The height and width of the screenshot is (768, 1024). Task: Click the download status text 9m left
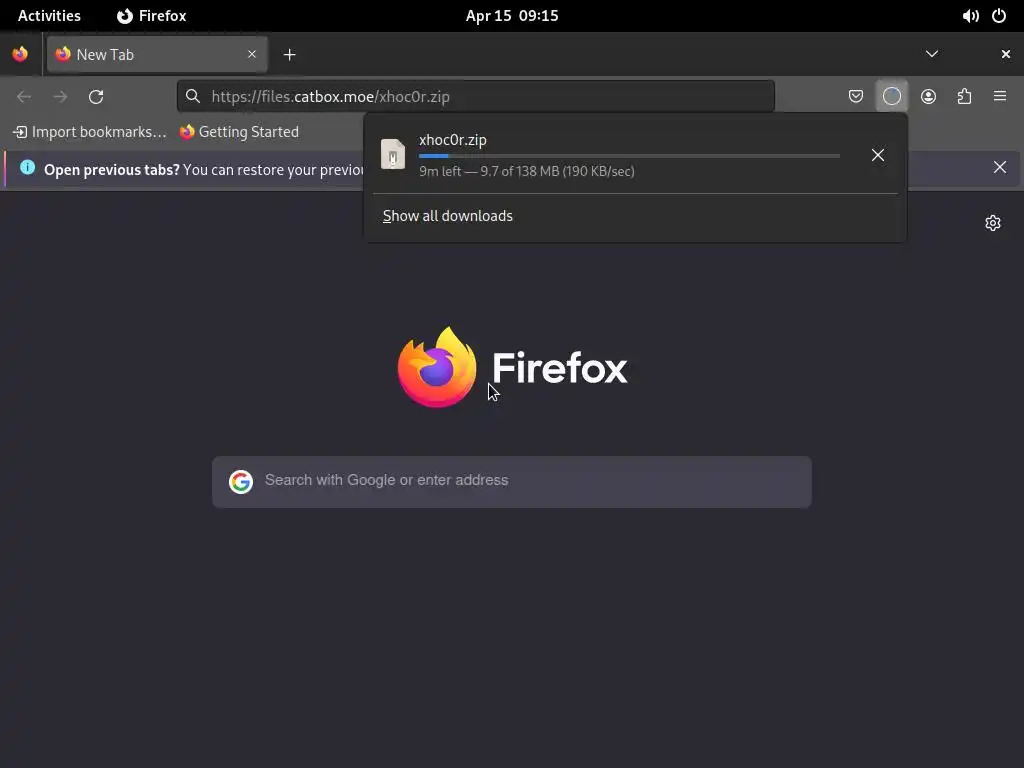526,171
